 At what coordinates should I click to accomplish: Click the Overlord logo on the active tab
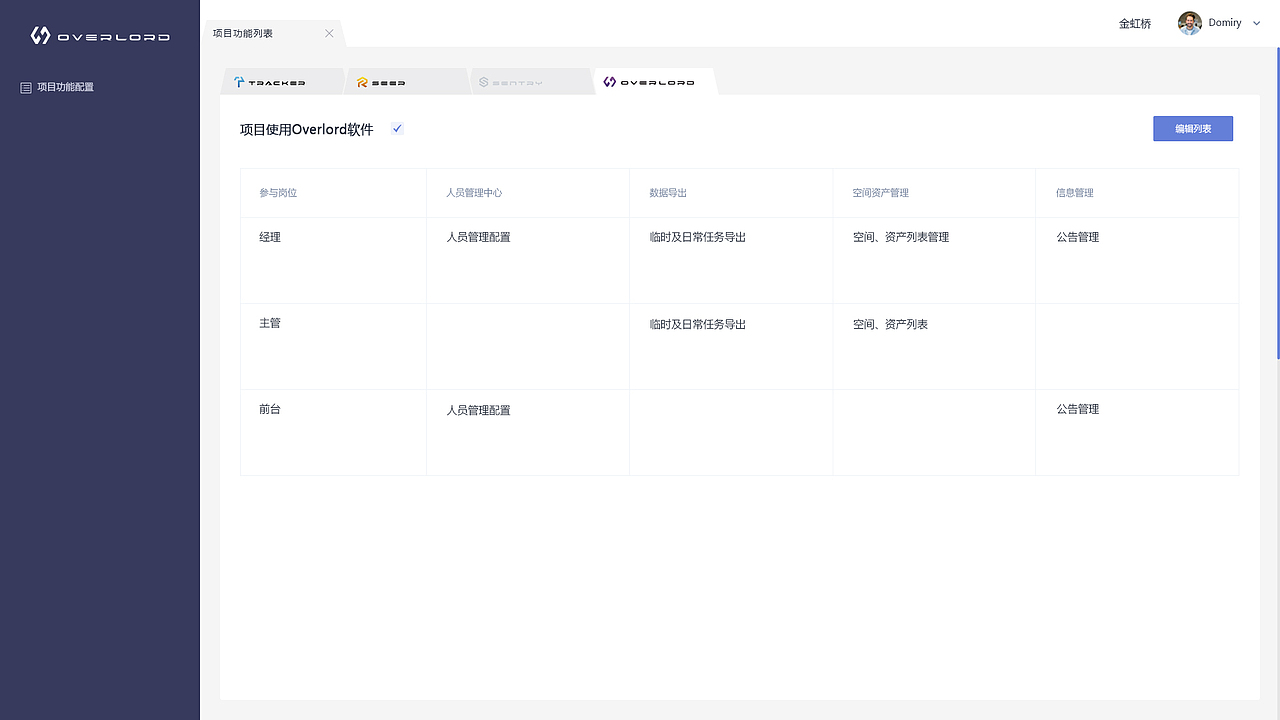tap(608, 81)
